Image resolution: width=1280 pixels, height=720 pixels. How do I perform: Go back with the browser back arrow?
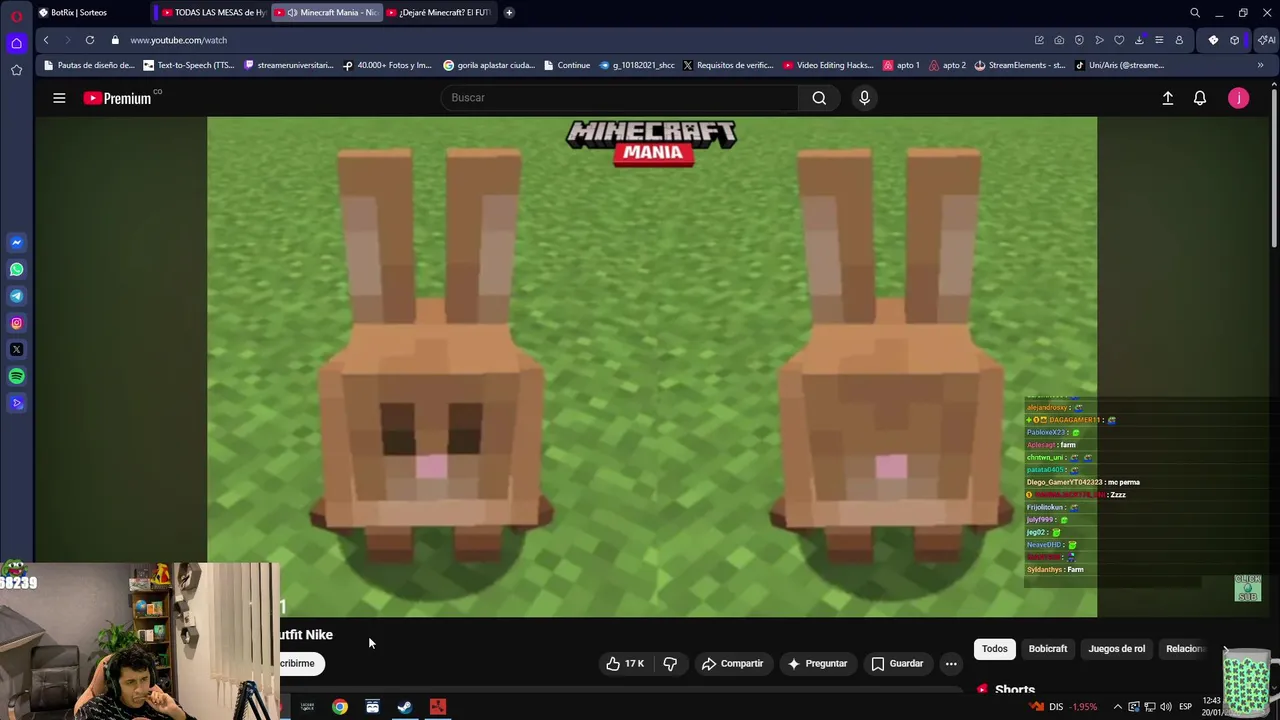click(x=46, y=40)
